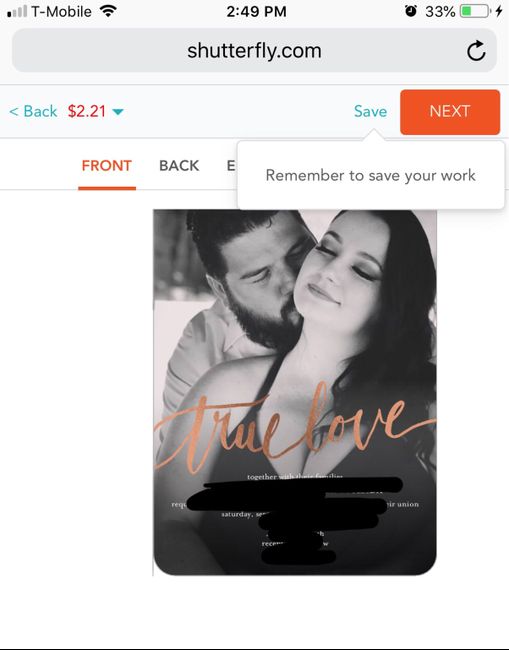Expand the price dropdown arrow
The height and width of the screenshot is (650, 509).
pyautogui.click(x=118, y=112)
